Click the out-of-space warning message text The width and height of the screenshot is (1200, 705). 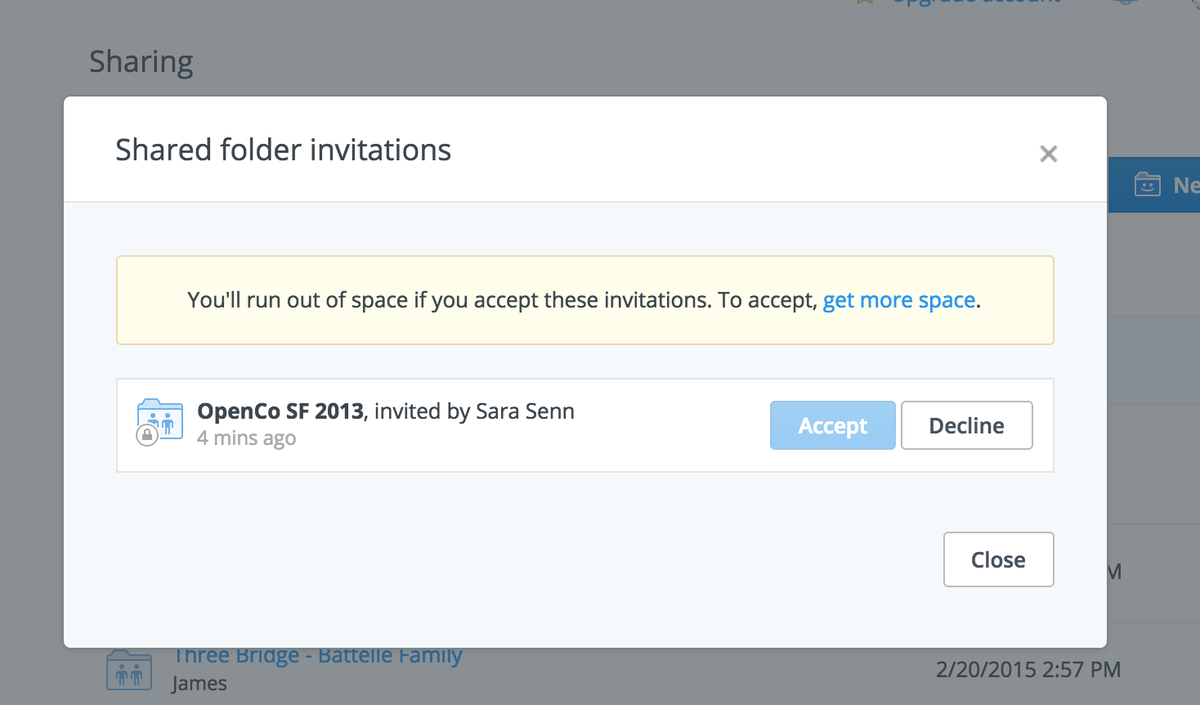584,300
